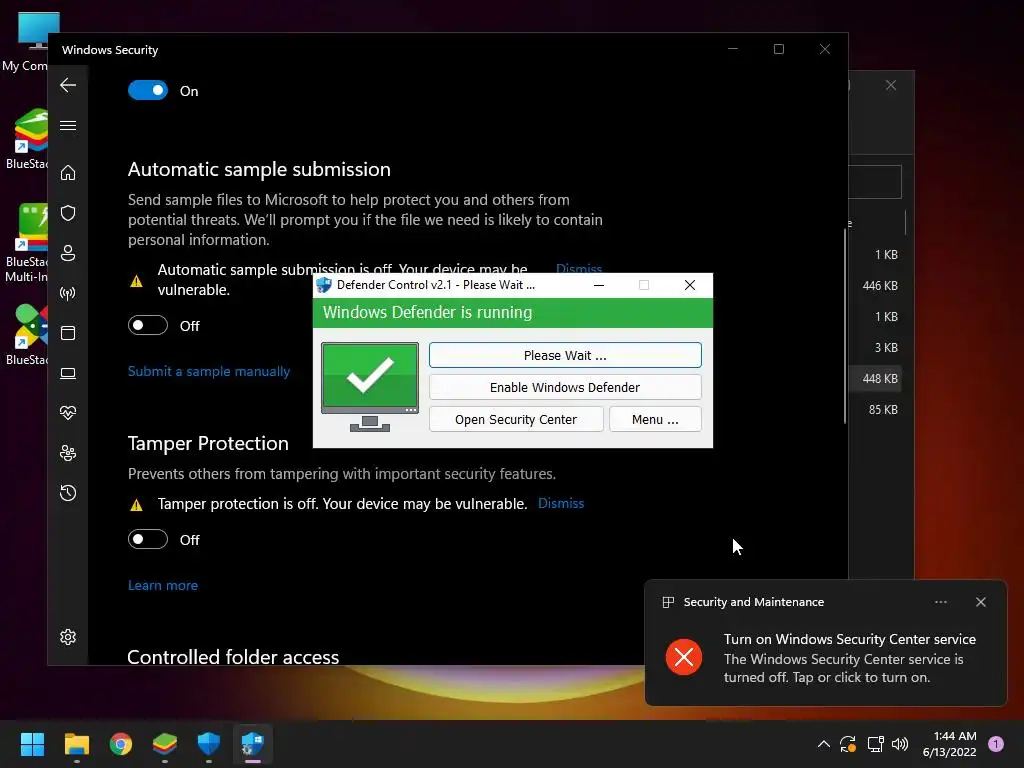Screen dimensions: 1024x768
Task: Close the Security and Maintenance notification
Action: tap(980, 602)
